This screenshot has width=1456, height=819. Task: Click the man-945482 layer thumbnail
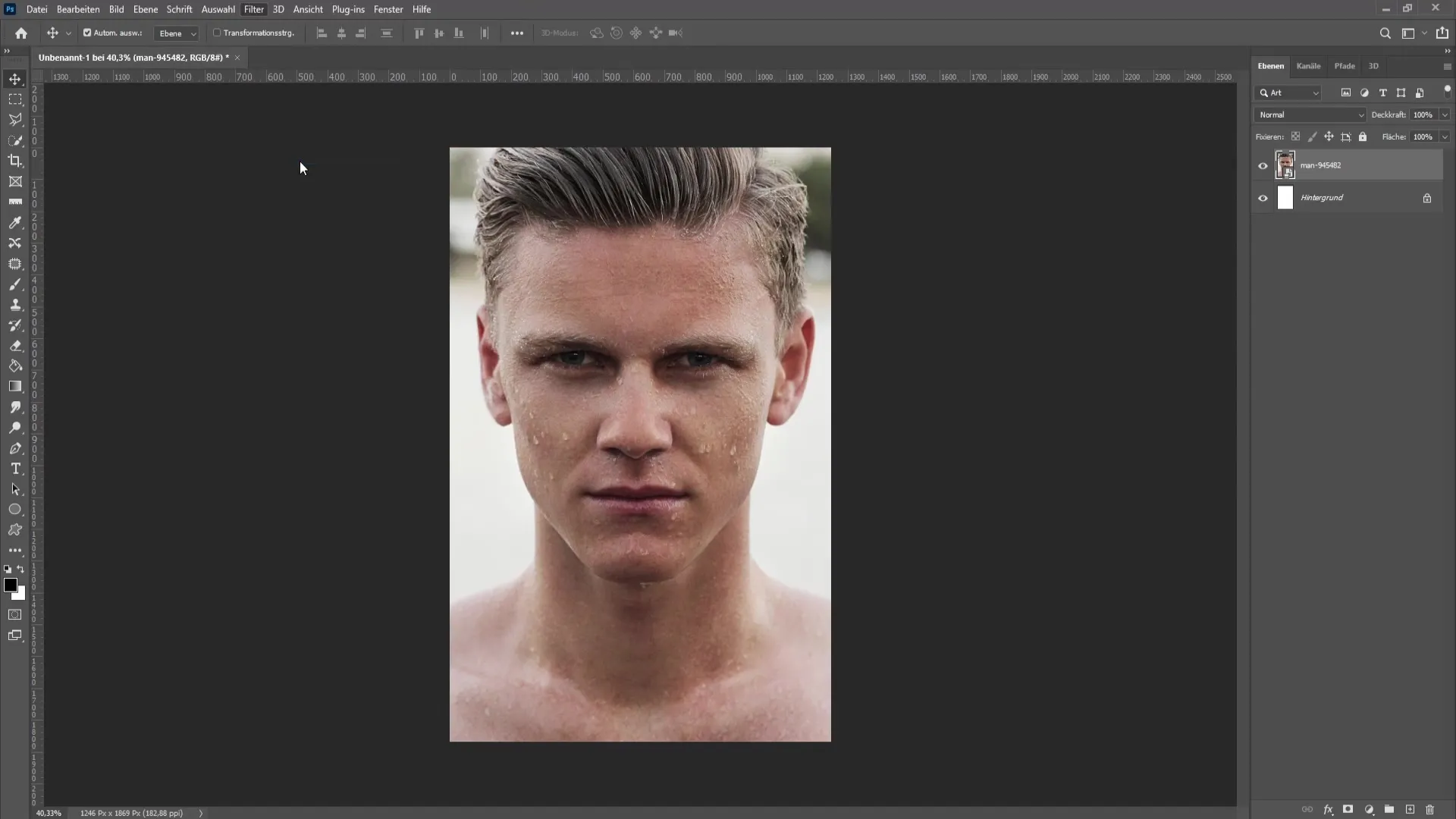(x=1286, y=165)
